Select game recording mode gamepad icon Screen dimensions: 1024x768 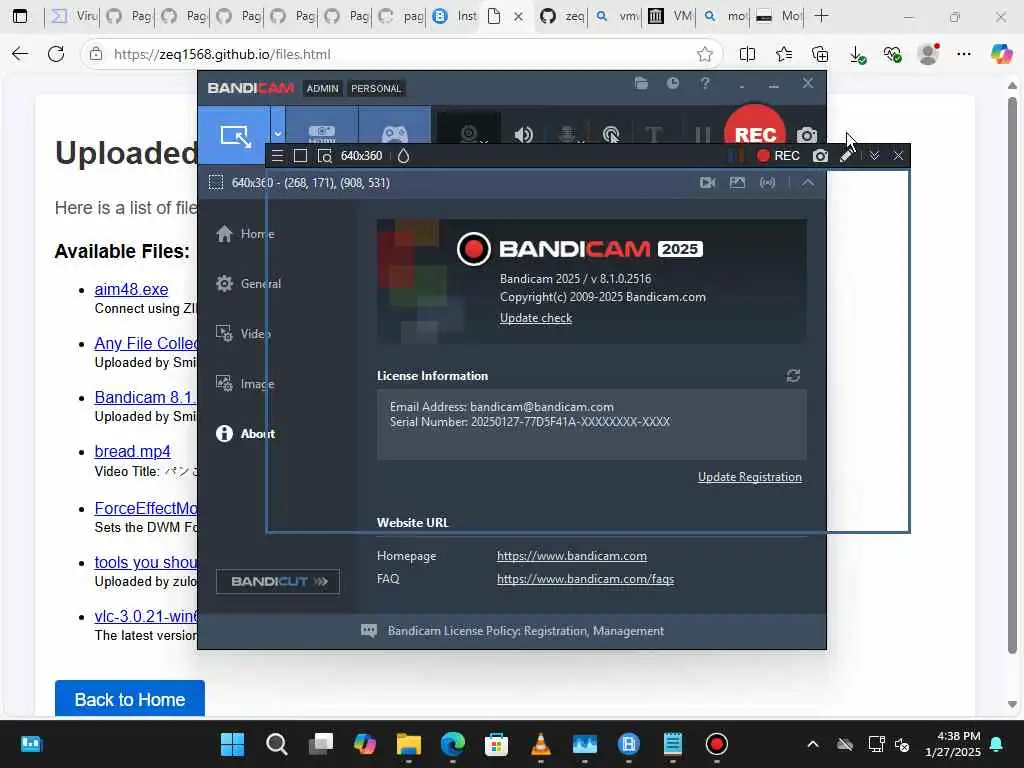tap(394, 135)
